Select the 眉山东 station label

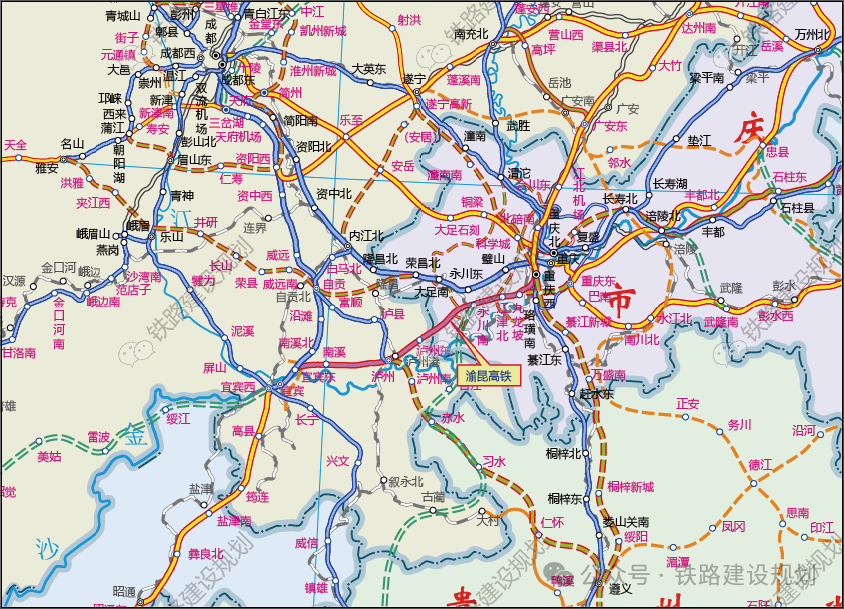tap(195, 159)
